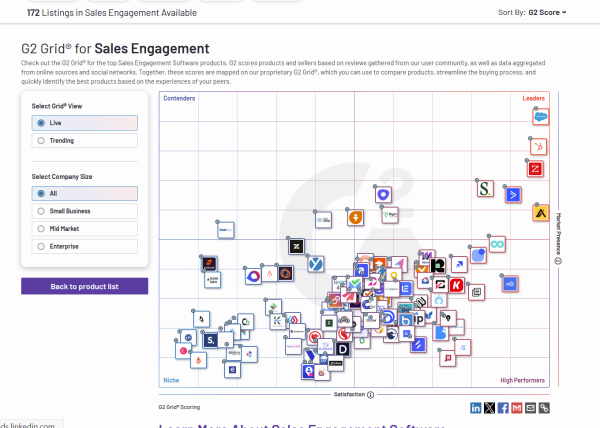The width and height of the screenshot is (600, 428).
Task: Copy the grid link with the chain icon
Action: [544, 408]
